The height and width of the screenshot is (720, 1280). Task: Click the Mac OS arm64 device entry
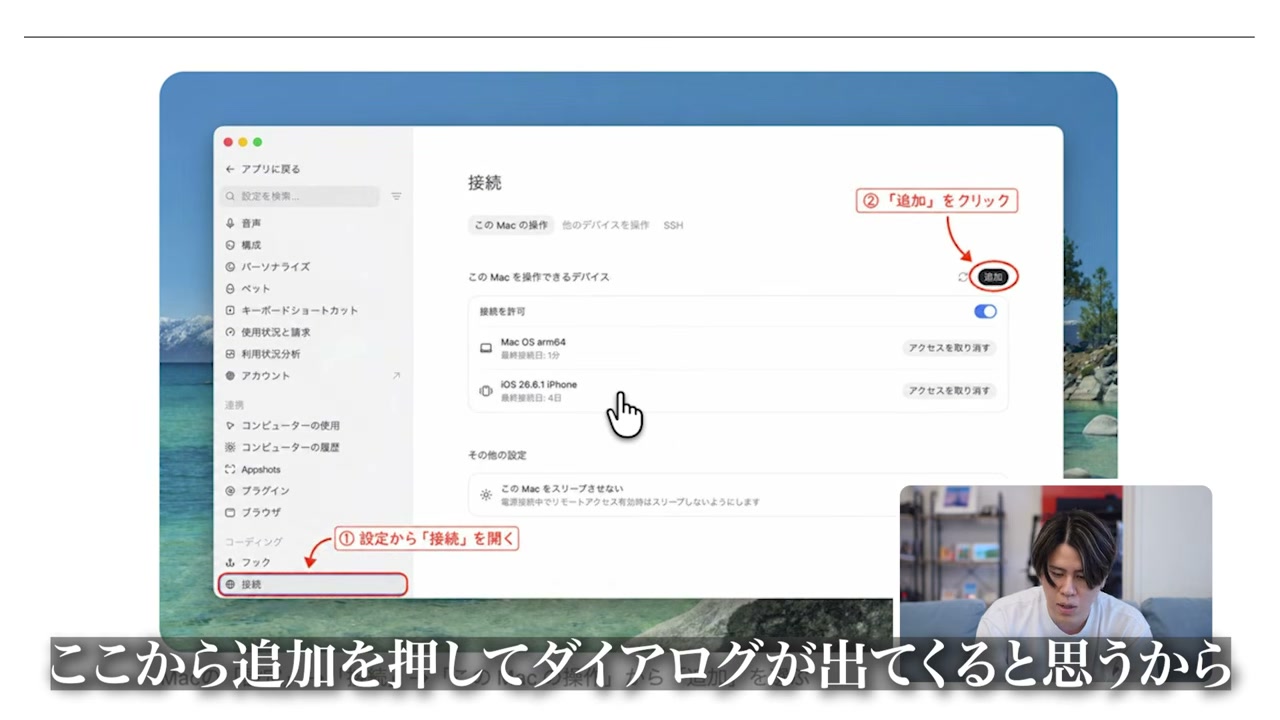point(738,348)
